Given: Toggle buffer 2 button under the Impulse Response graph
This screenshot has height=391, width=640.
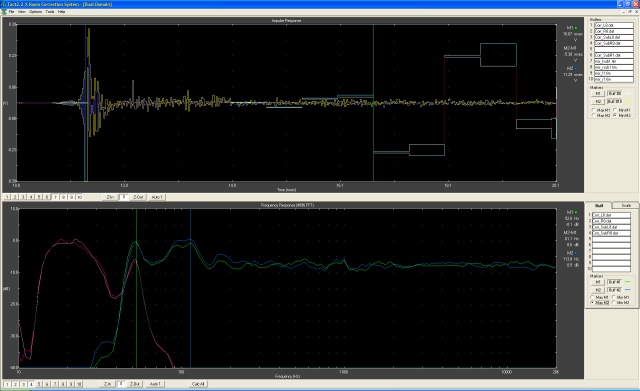Looking at the screenshot, I should click(x=15, y=197).
